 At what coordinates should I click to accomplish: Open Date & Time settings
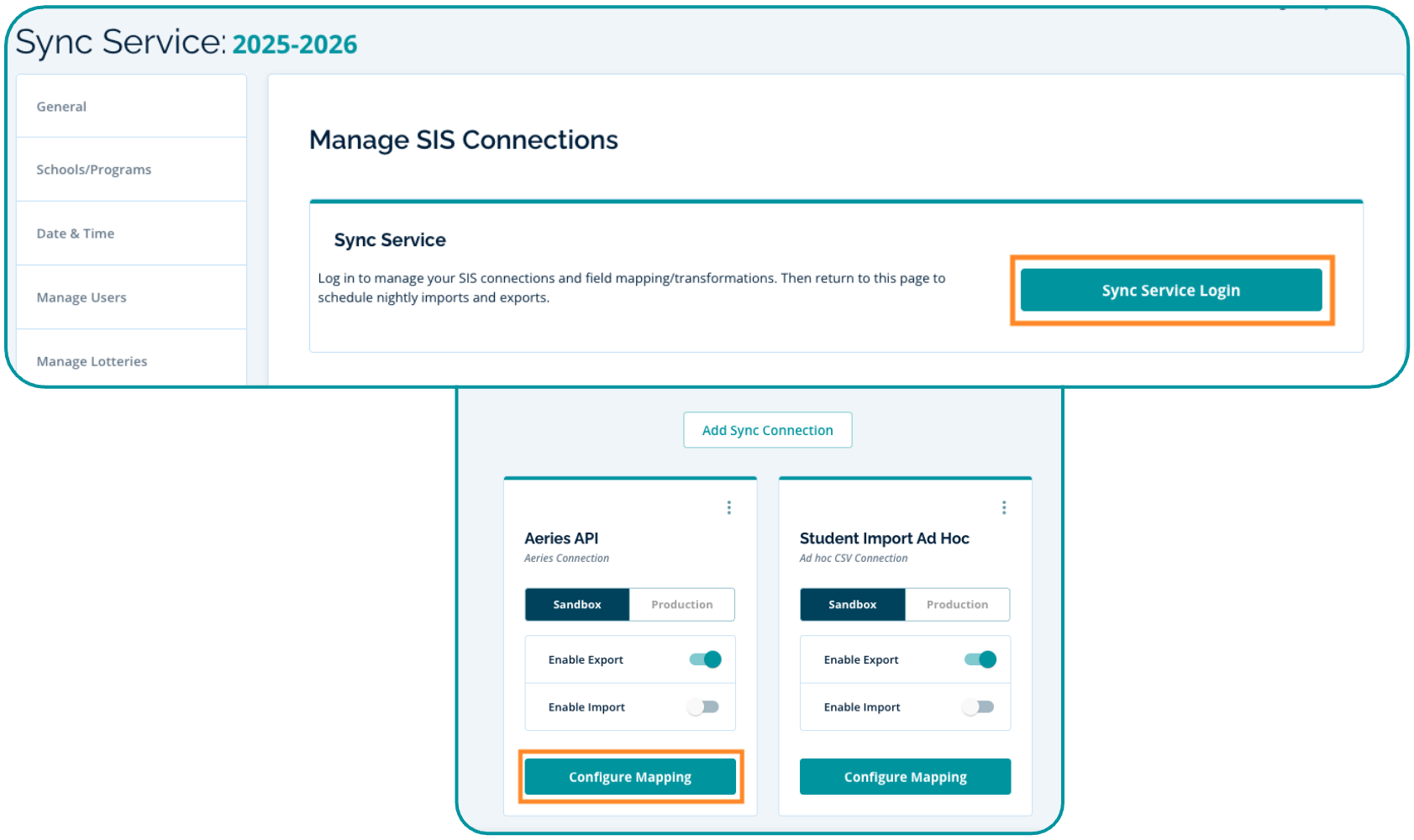click(x=76, y=234)
